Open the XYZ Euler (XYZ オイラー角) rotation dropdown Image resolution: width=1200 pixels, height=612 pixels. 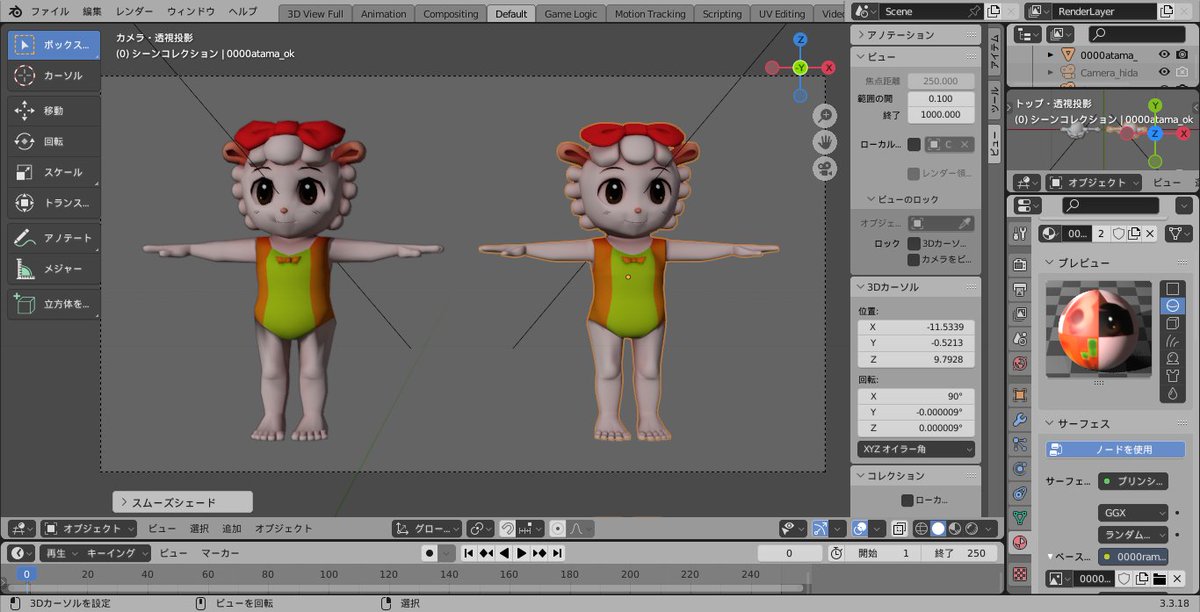[915, 449]
